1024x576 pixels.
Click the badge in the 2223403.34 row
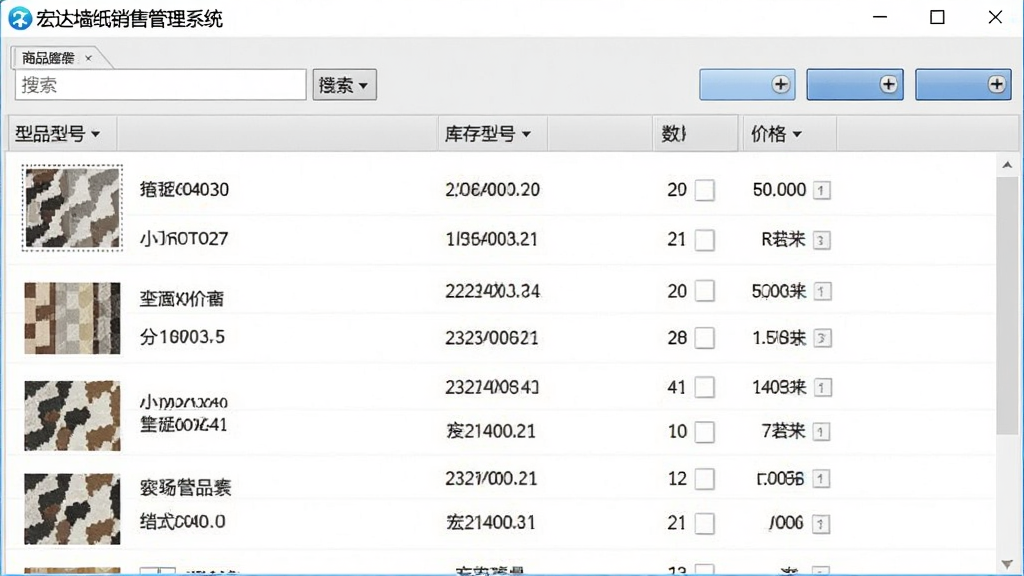[822, 291]
